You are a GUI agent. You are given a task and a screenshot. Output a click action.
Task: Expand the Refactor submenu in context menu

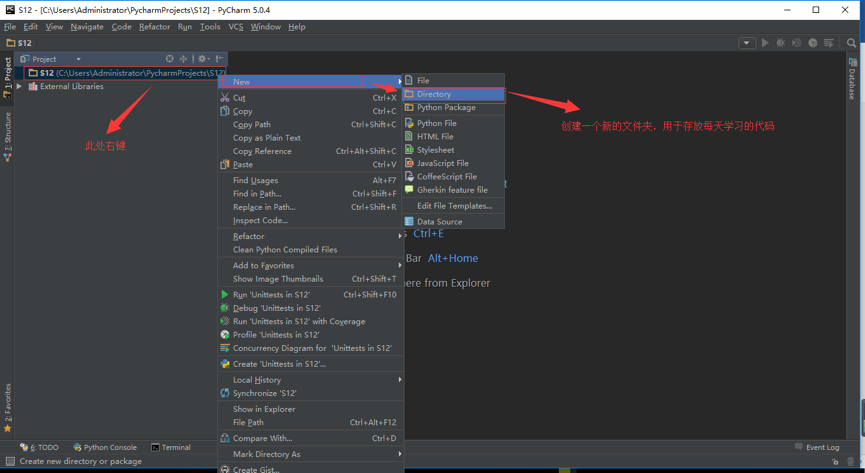coord(311,236)
